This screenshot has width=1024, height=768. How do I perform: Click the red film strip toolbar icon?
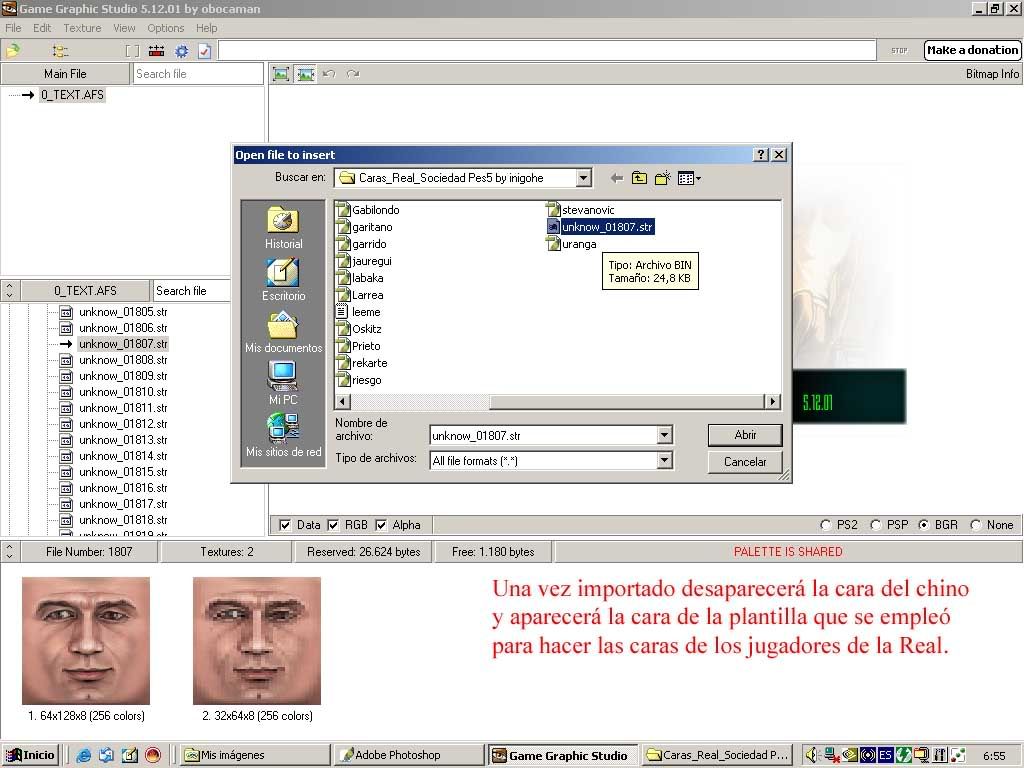(x=157, y=50)
